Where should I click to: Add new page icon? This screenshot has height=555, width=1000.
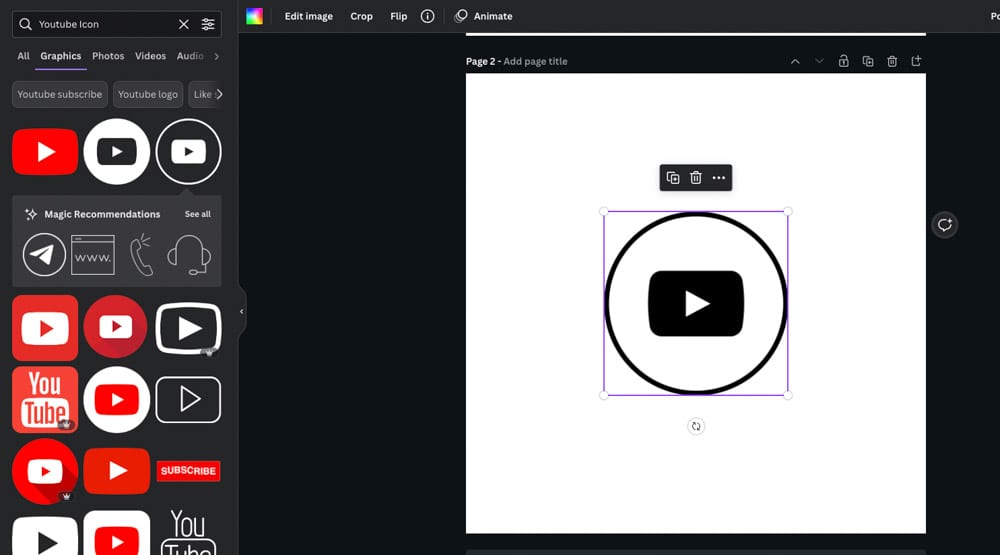click(x=916, y=61)
